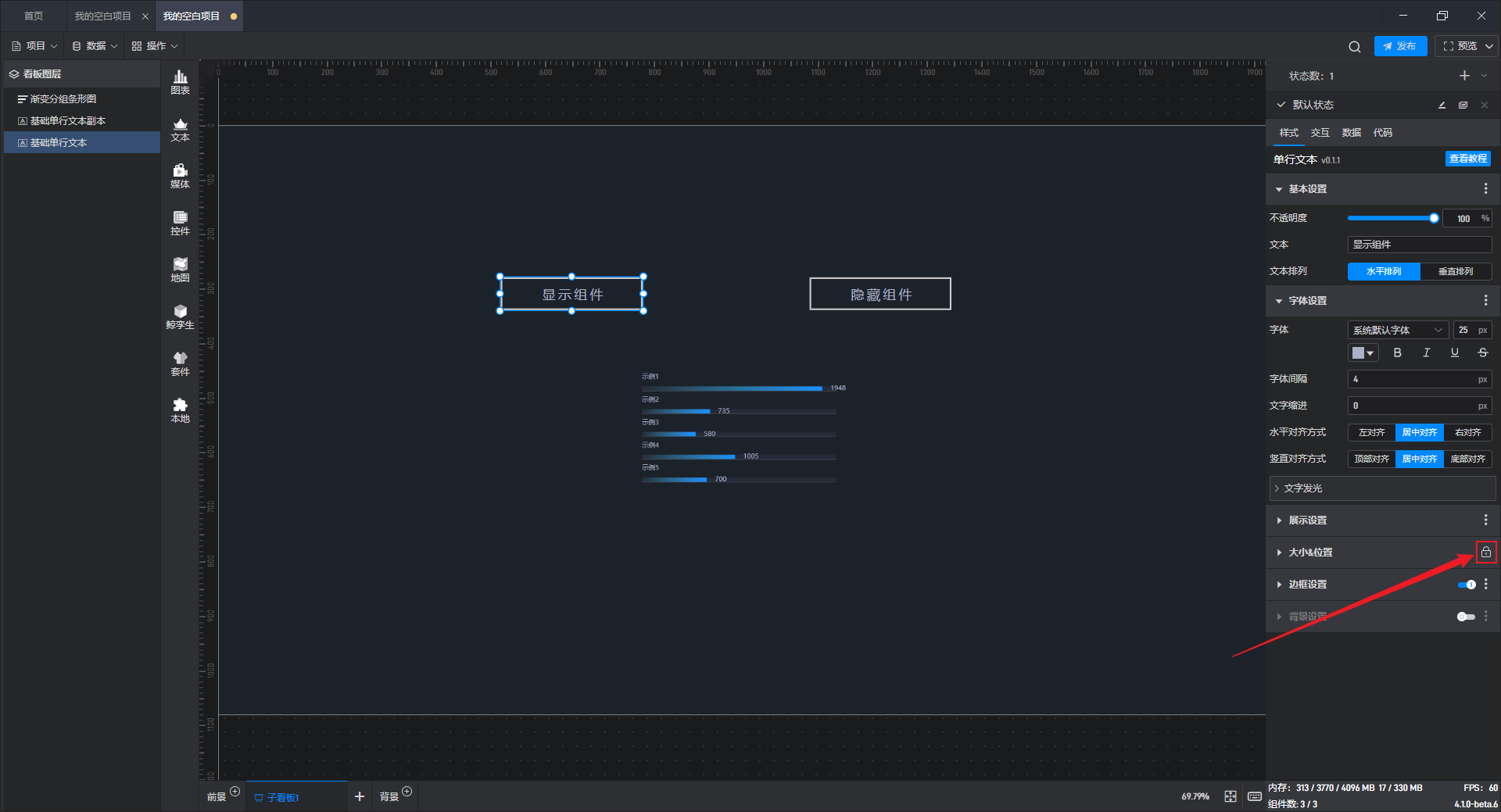Toggle italic font style
This screenshot has height=812, width=1501.
pos(1426,352)
